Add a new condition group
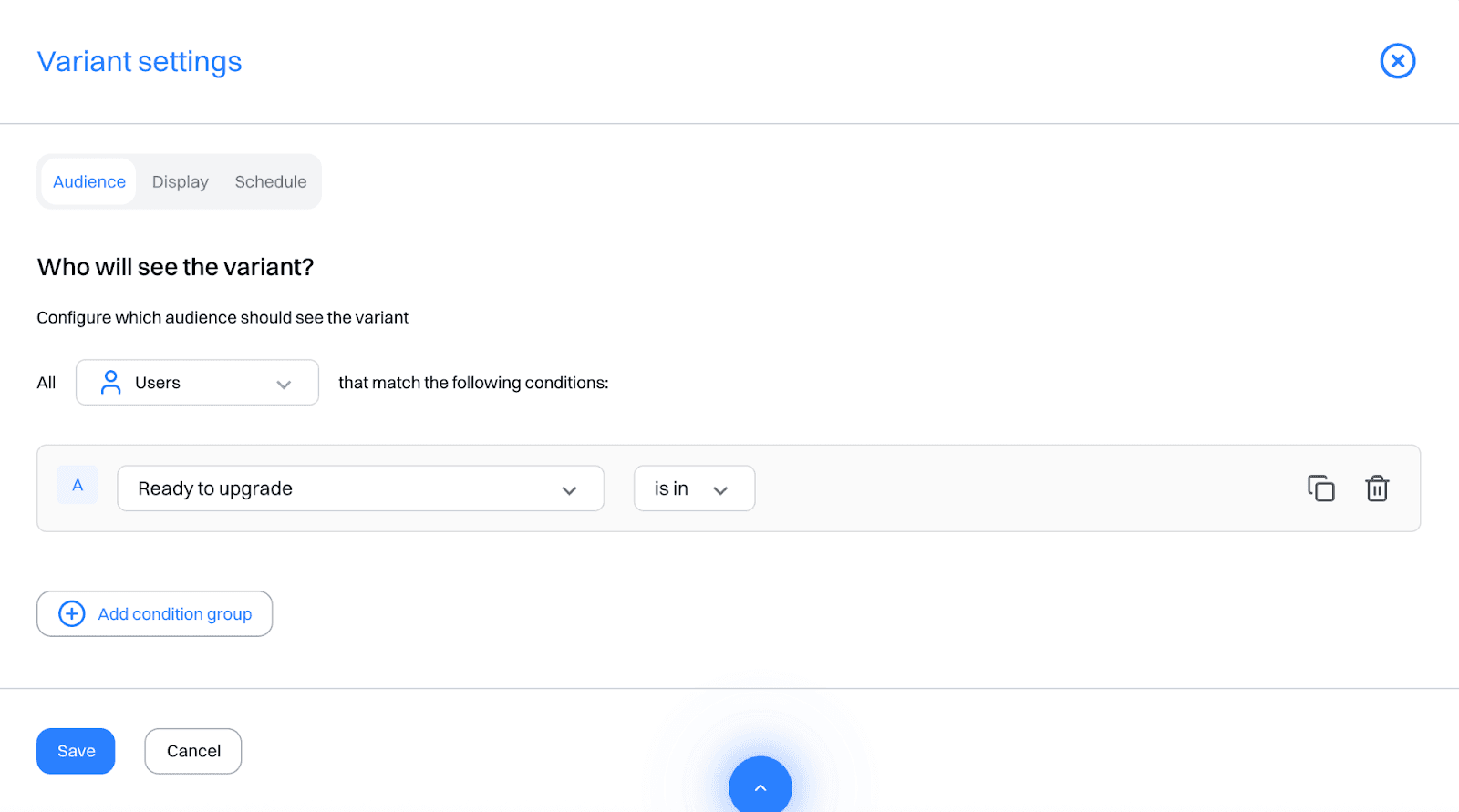This screenshot has width=1459, height=812. point(155,614)
